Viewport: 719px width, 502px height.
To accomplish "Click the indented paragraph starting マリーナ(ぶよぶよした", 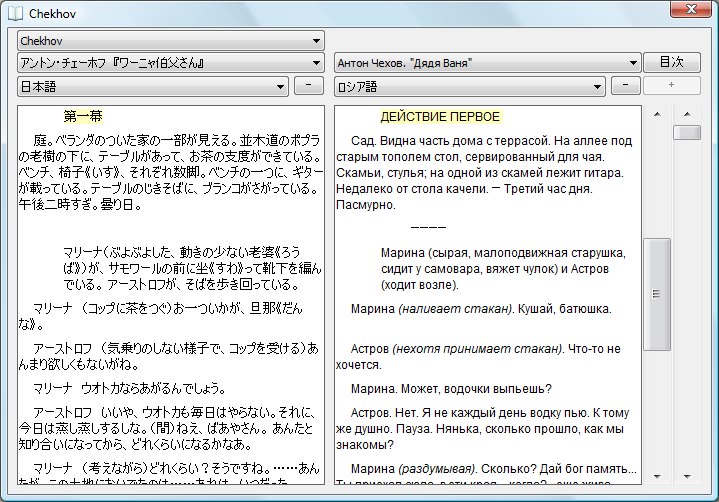I will 193,268.
